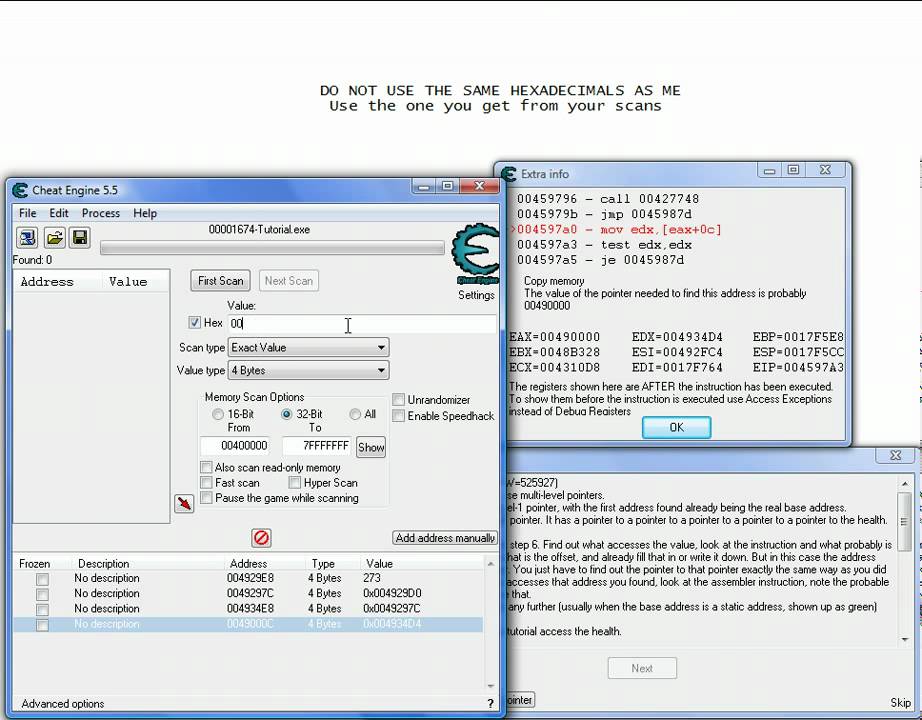Screen dimensions: 922x720
Task: Select the 32-Bit radio button
Action: pyautogui.click(x=286, y=414)
